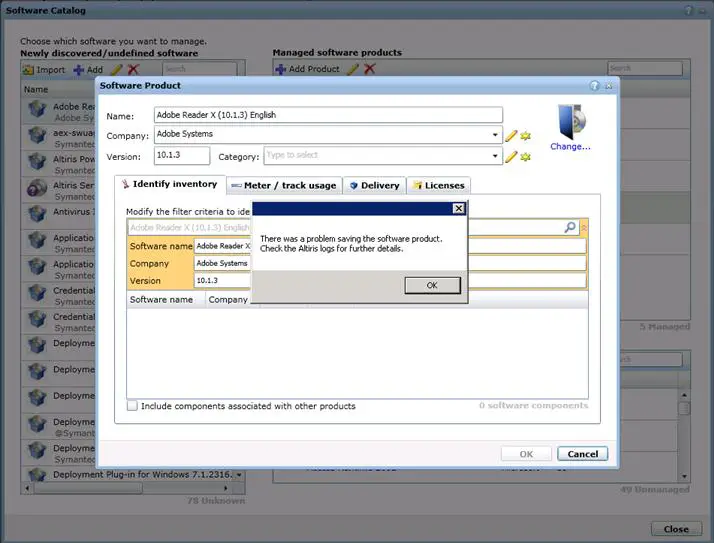
Task: Select the Adobe Reader row icon in the list
Action: pyautogui.click(x=37, y=110)
